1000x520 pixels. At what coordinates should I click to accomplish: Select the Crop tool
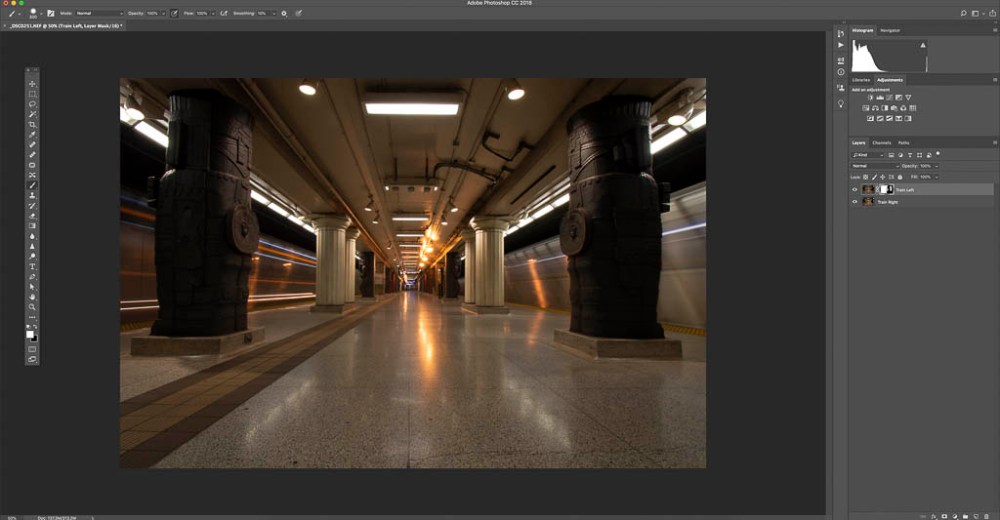pos(32,125)
